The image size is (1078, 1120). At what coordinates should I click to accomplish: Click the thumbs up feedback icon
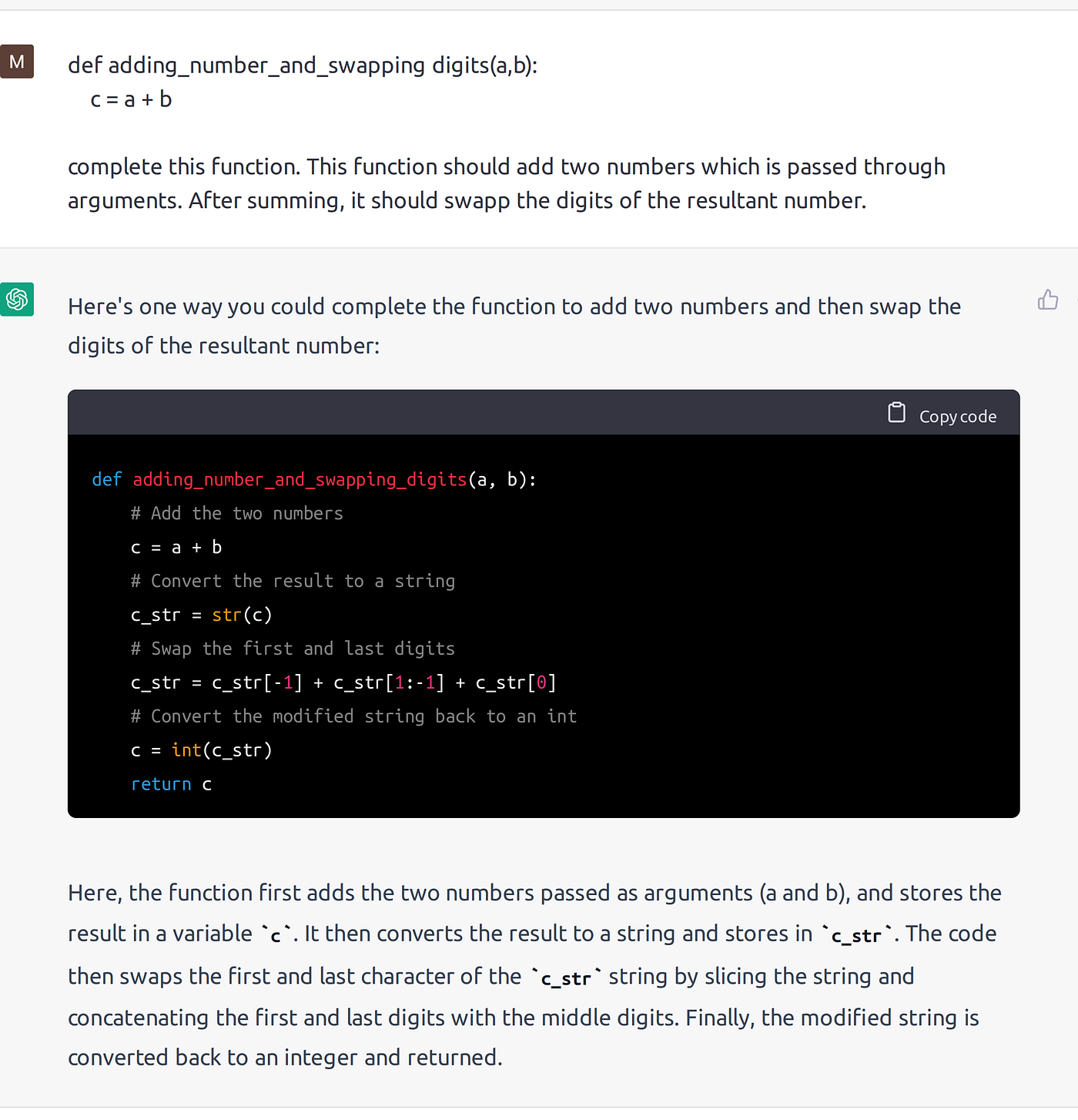[x=1048, y=300]
